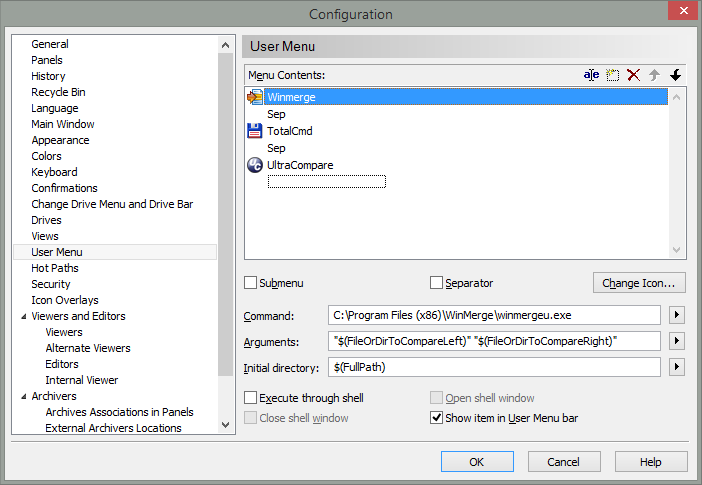Open the Command field arrow menu

(x=676, y=315)
